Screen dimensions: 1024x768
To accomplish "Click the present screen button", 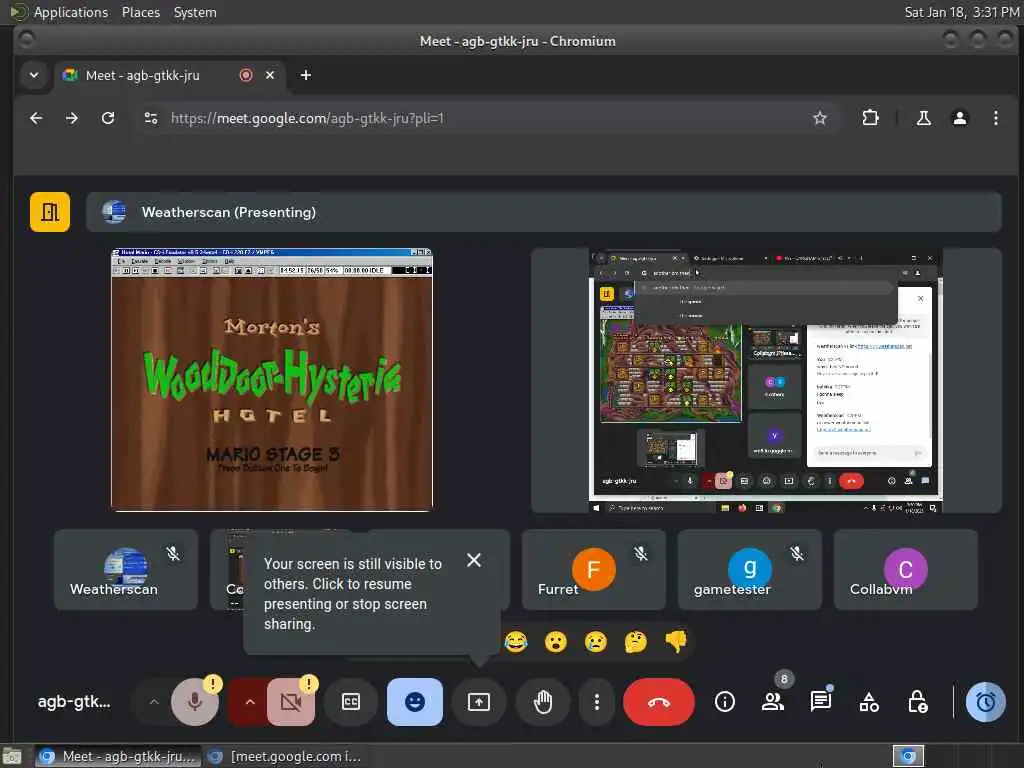I will [x=479, y=702].
